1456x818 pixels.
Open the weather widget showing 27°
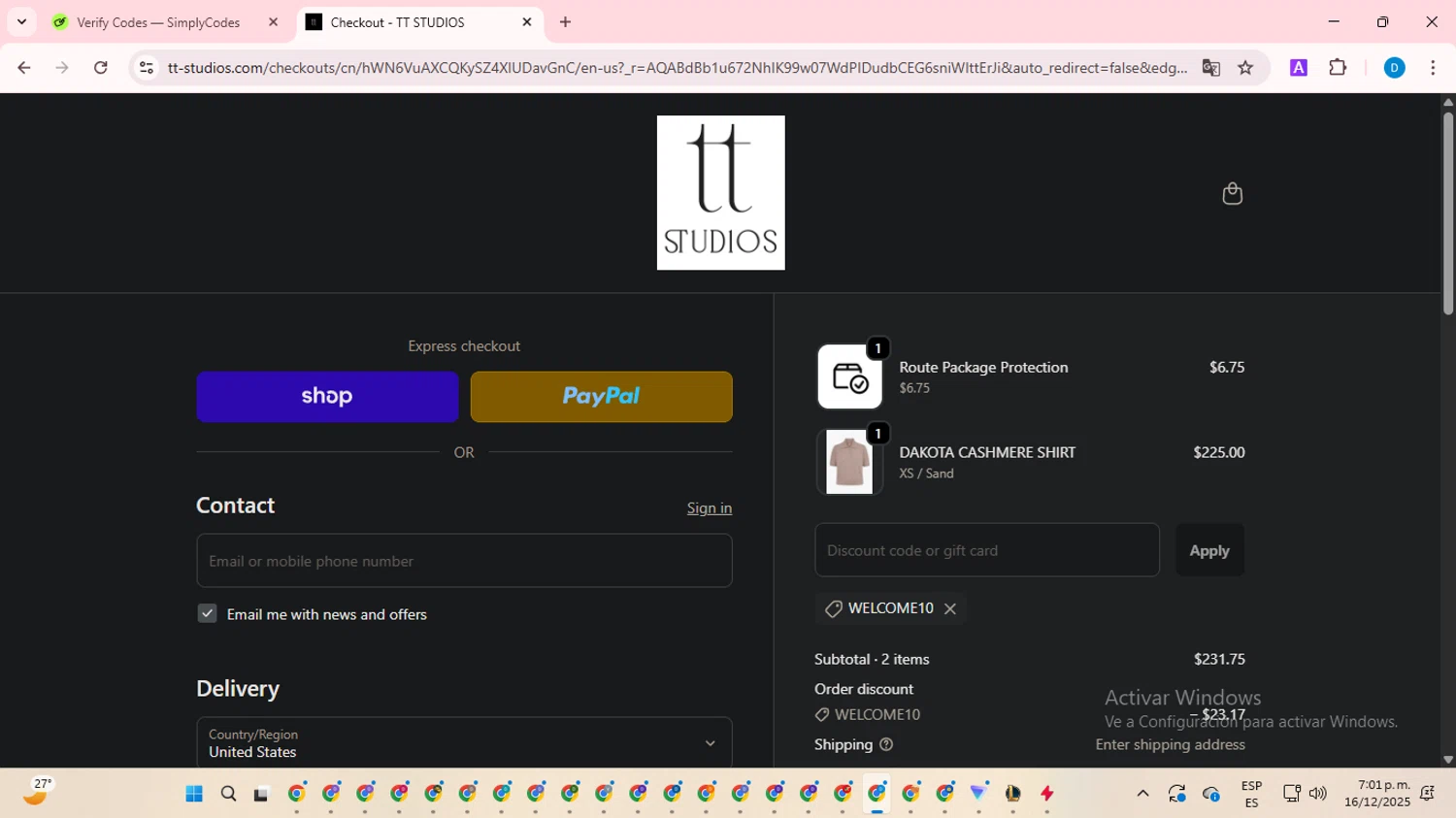tap(37, 792)
